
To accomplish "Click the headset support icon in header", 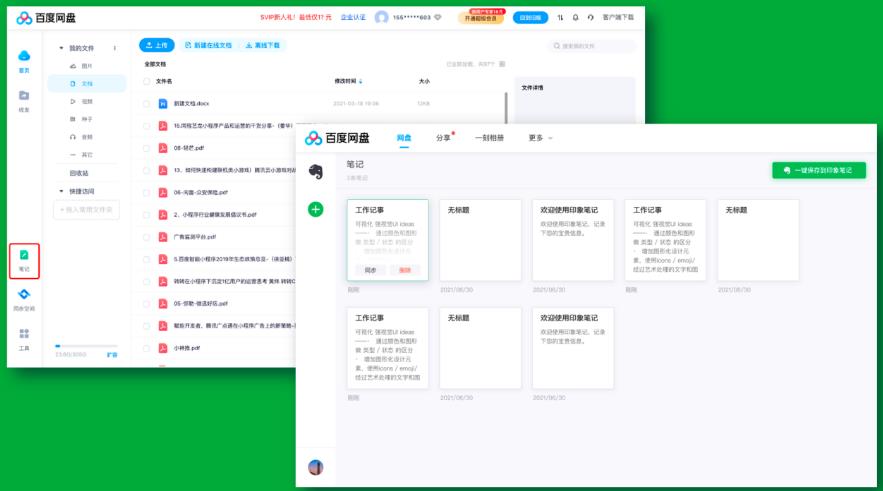I will 591,17.
